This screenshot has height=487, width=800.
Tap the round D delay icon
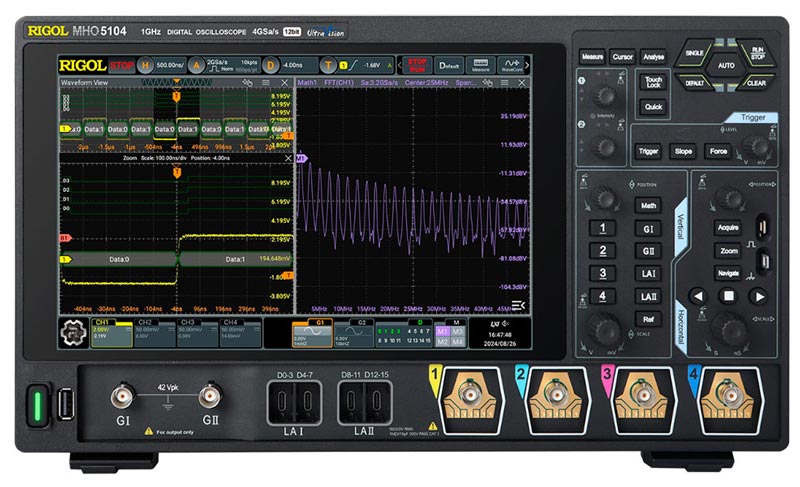coord(271,65)
